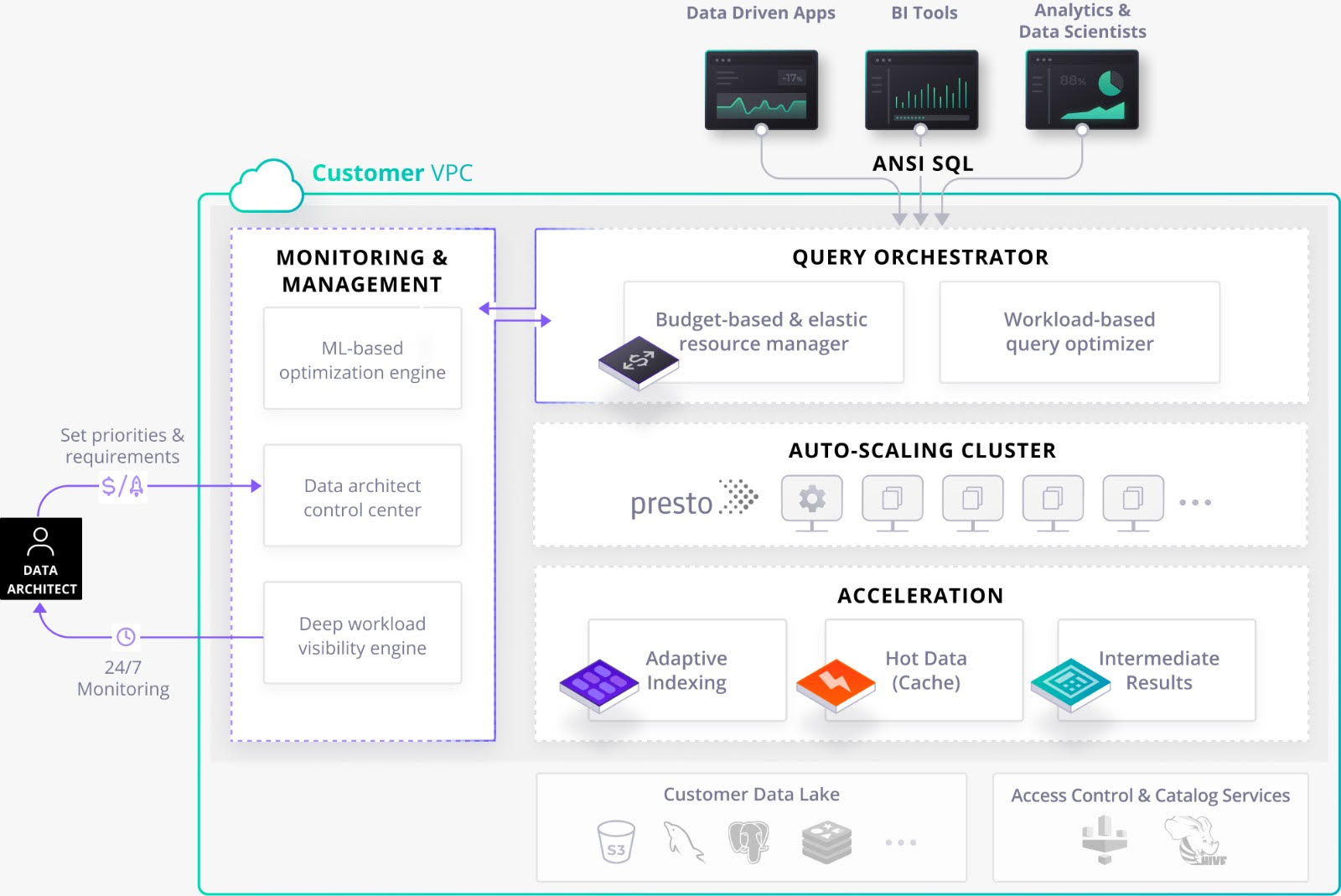The image size is (1341, 896).
Task: Click the MySQL dolphin icon
Action: (x=683, y=841)
